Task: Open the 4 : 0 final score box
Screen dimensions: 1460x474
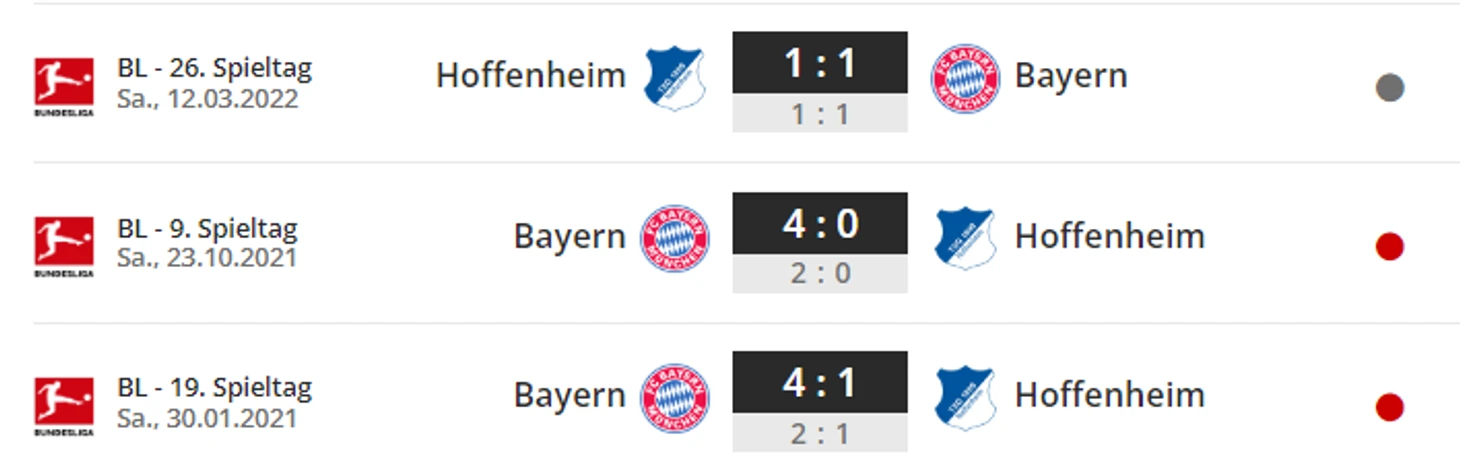Action: tap(820, 223)
